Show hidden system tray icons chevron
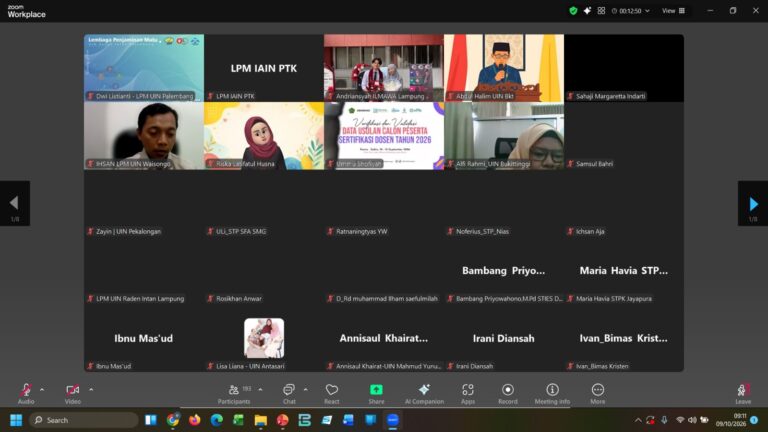The width and height of the screenshot is (768, 432). click(x=638, y=420)
